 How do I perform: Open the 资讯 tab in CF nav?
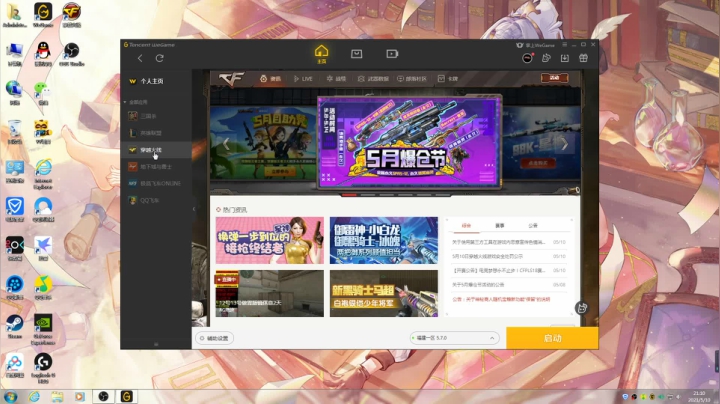[x=270, y=79]
